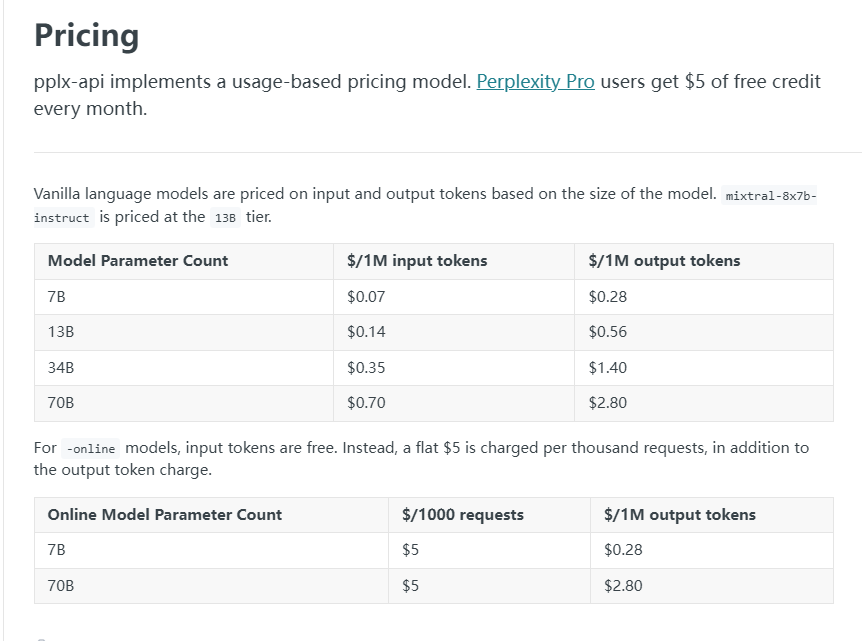Click the $2.80 cell in the online table
This screenshot has width=862, height=641.
tap(623, 586)
